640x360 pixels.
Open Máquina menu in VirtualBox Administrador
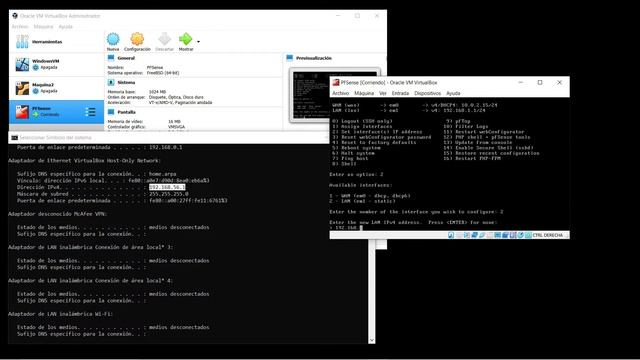[44, 27]
